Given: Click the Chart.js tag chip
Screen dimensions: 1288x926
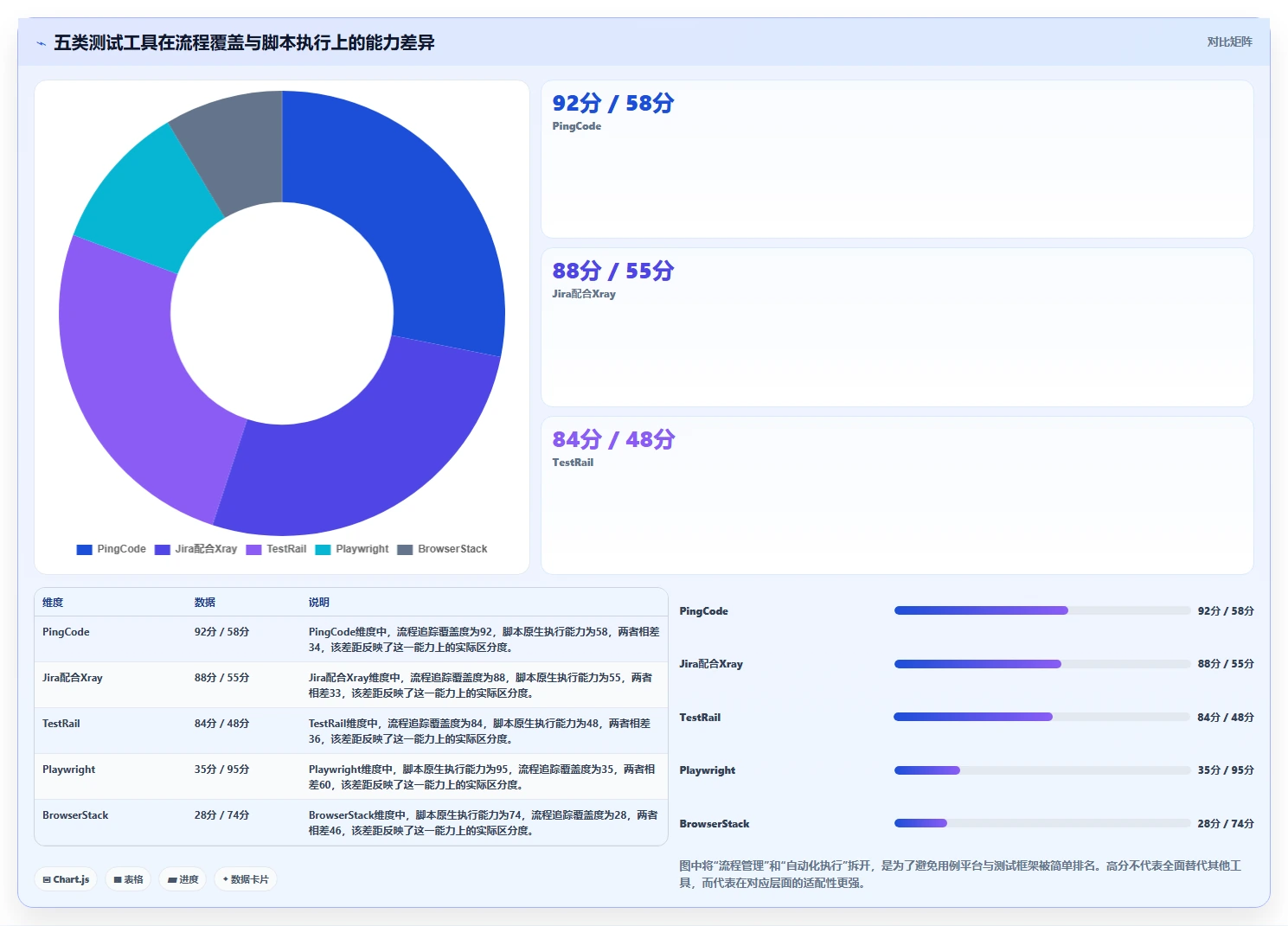Looking at the screenshot, I should 67,879.
